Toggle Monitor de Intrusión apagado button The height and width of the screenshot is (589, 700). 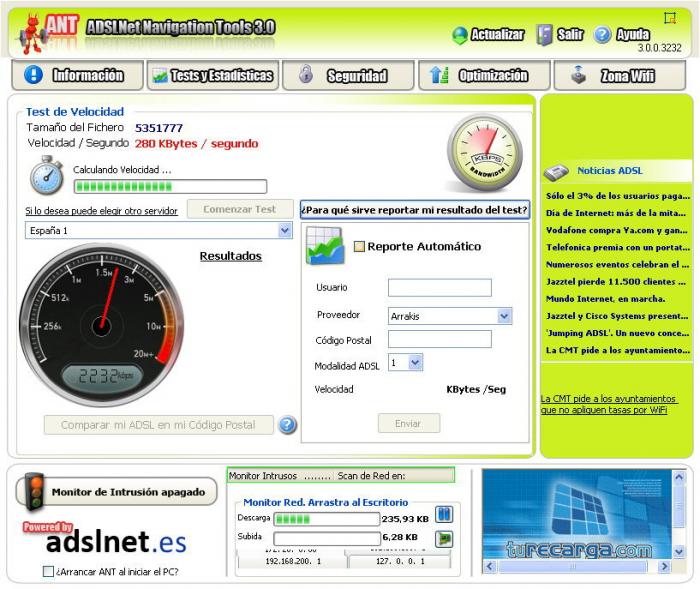coord(117,492)
